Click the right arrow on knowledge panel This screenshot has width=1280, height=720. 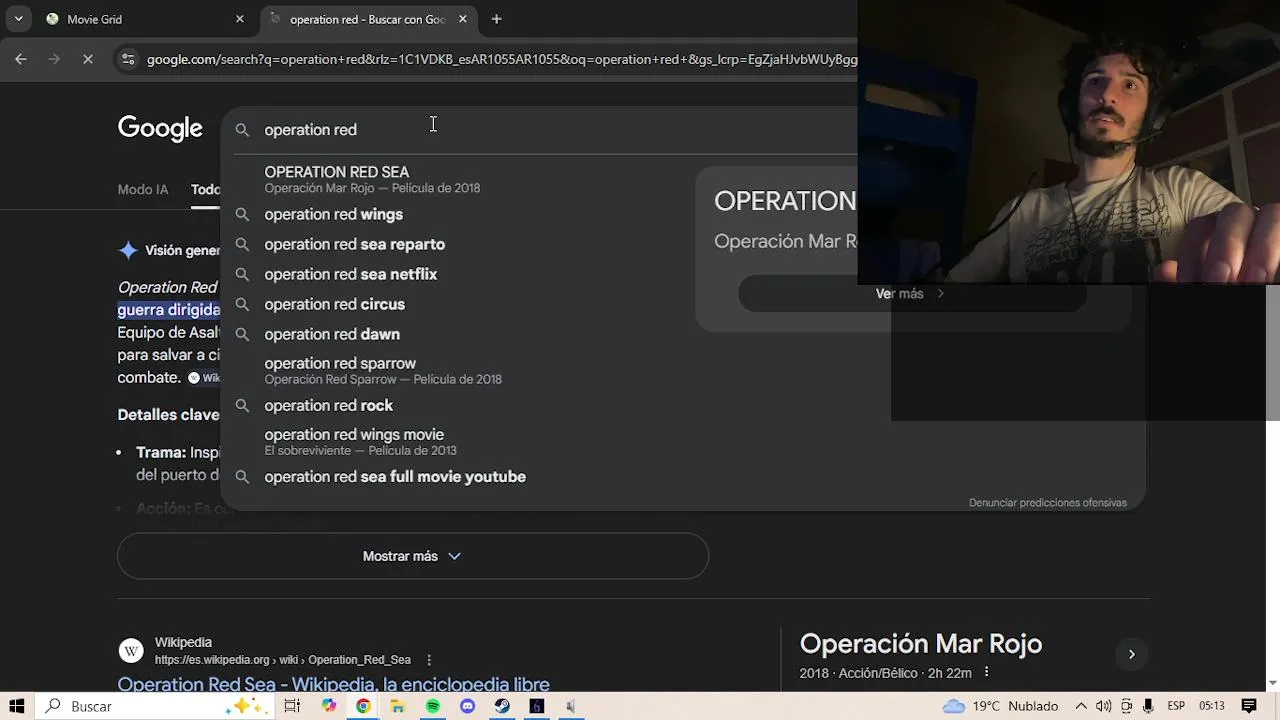tap(1131, 654)
